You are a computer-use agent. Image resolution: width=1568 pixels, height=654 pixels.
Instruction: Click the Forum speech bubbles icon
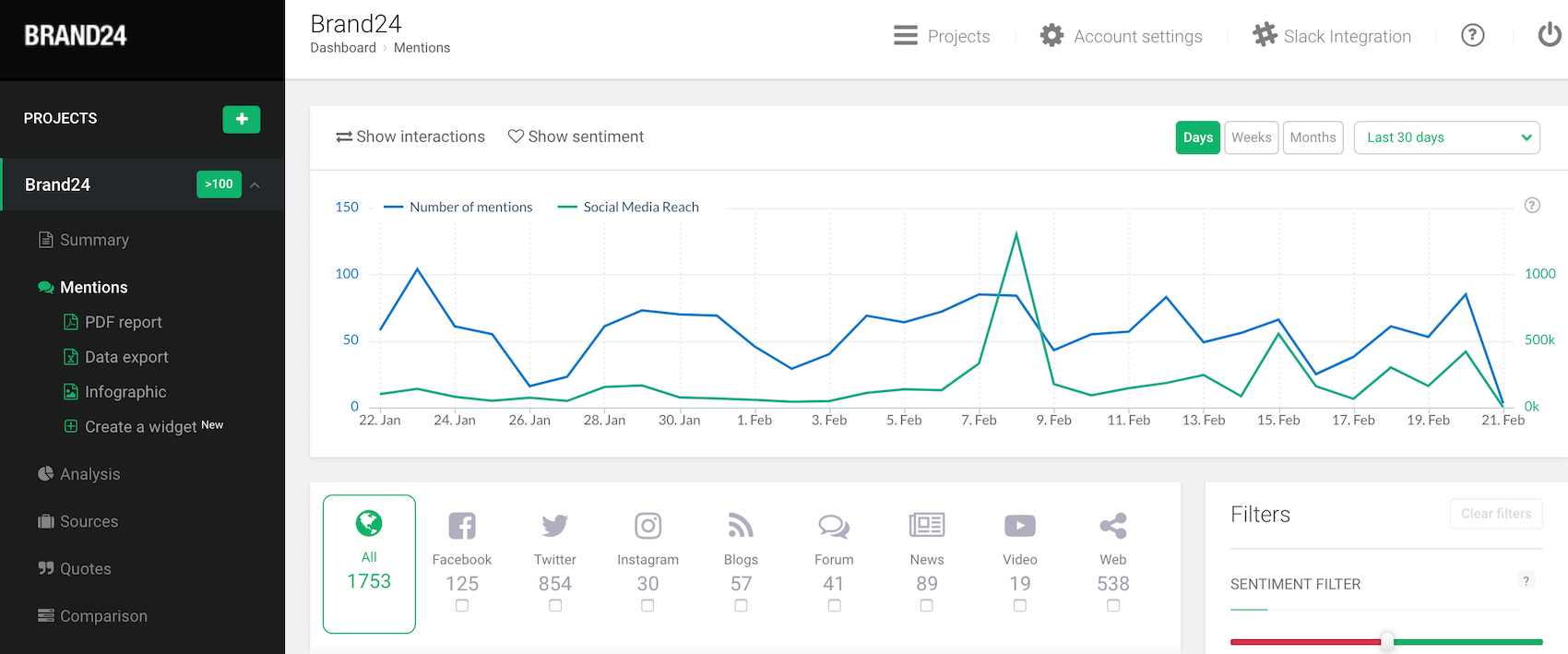click(834, 526)
